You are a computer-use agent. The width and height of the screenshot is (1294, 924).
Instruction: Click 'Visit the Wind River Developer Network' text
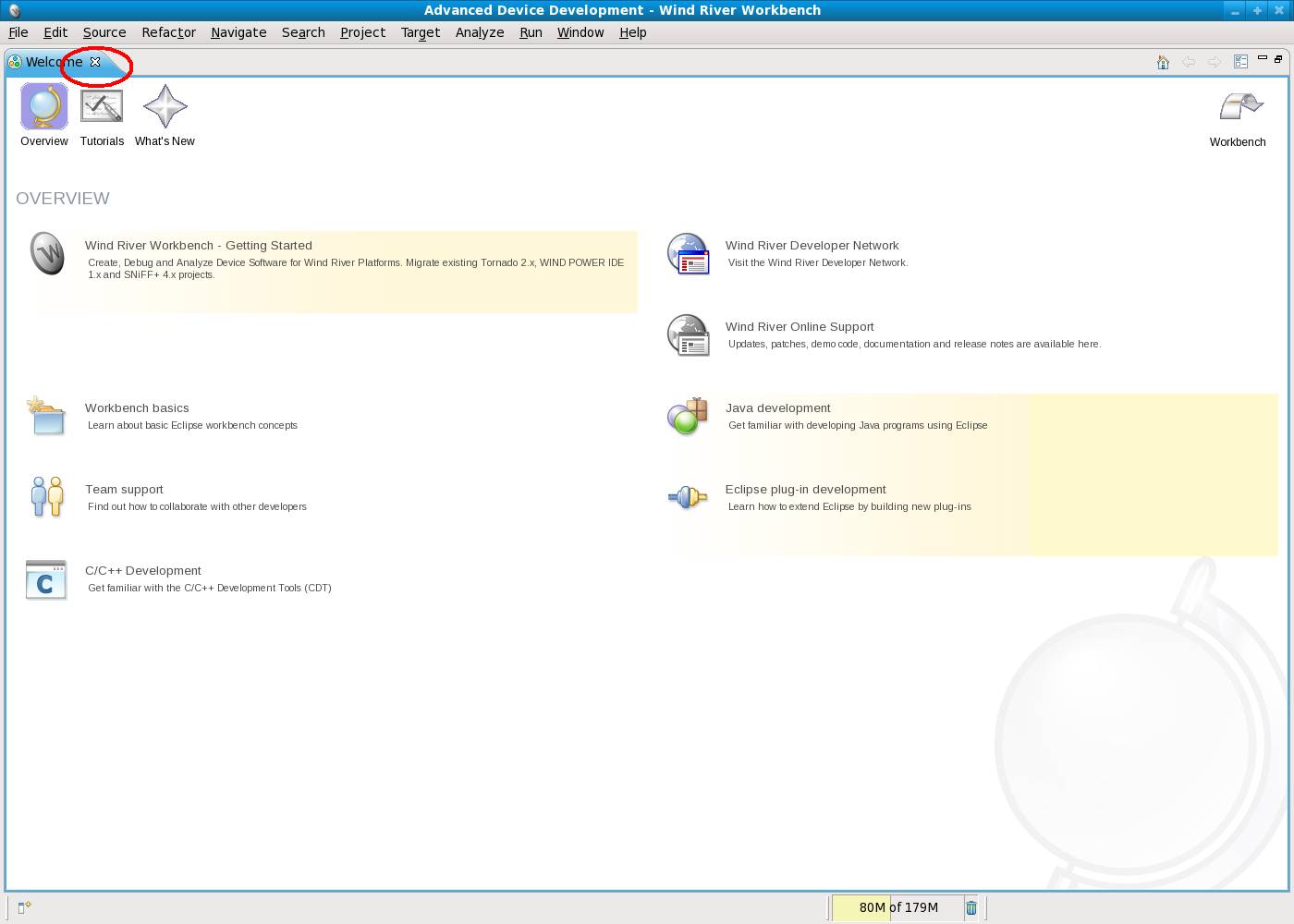tap(818, 262)
